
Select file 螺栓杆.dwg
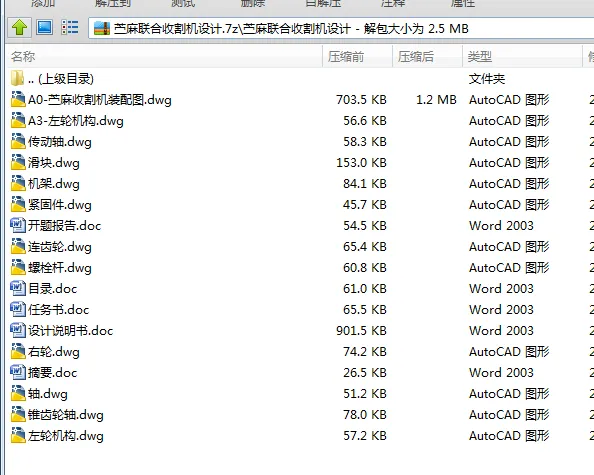[59, 268]
